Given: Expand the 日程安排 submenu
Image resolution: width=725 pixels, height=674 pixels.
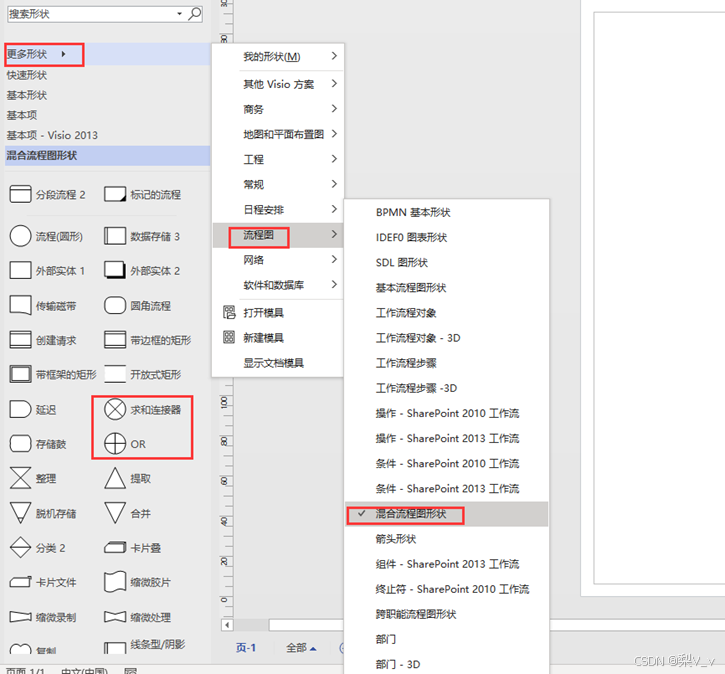Looking at the screenshot, I should 278,209.
